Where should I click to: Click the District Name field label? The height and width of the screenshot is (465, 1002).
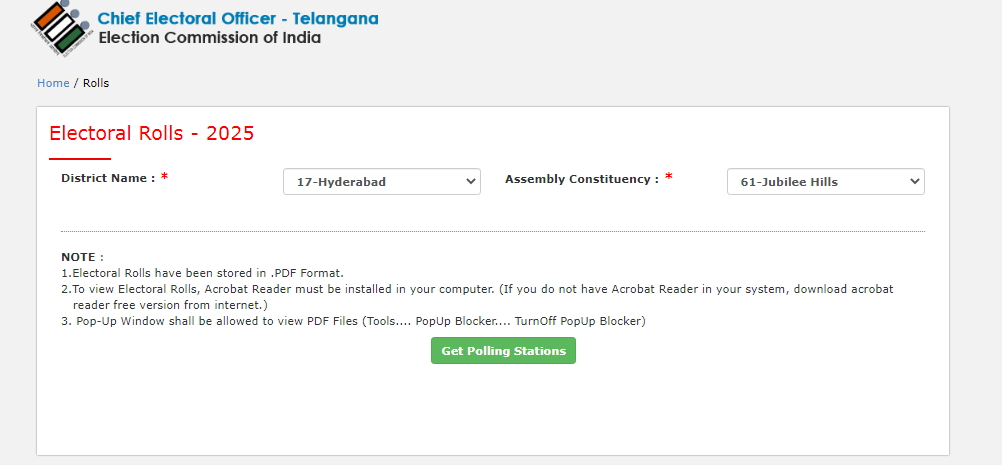pyautogui.click(x=108, y=178)
